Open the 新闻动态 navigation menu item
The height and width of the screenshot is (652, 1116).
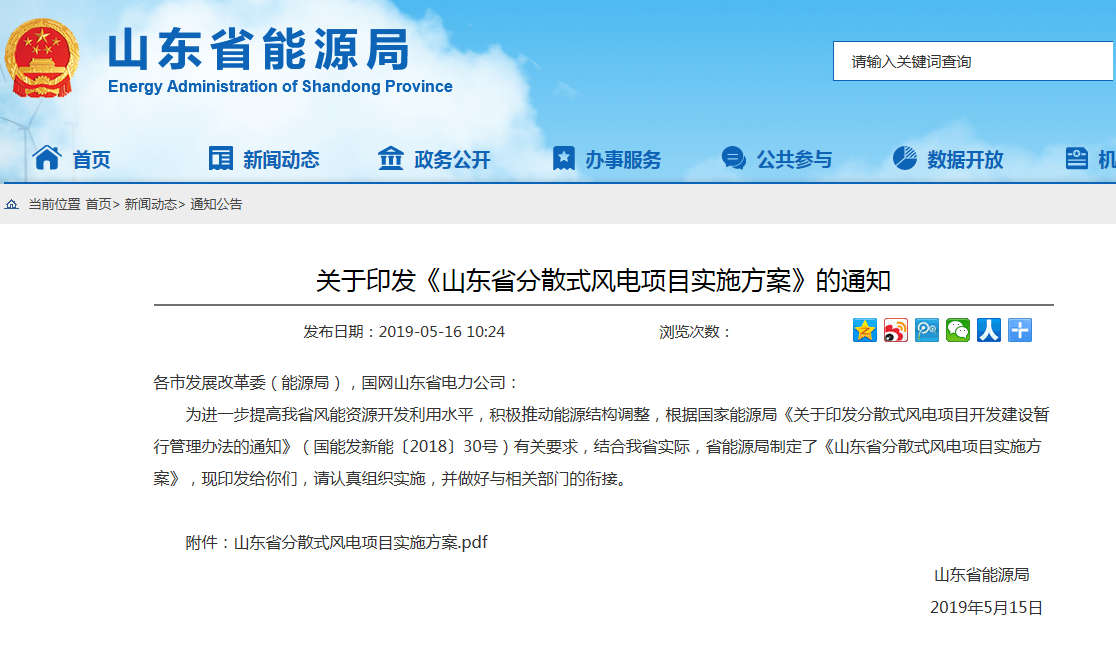[x=281, y=159]
